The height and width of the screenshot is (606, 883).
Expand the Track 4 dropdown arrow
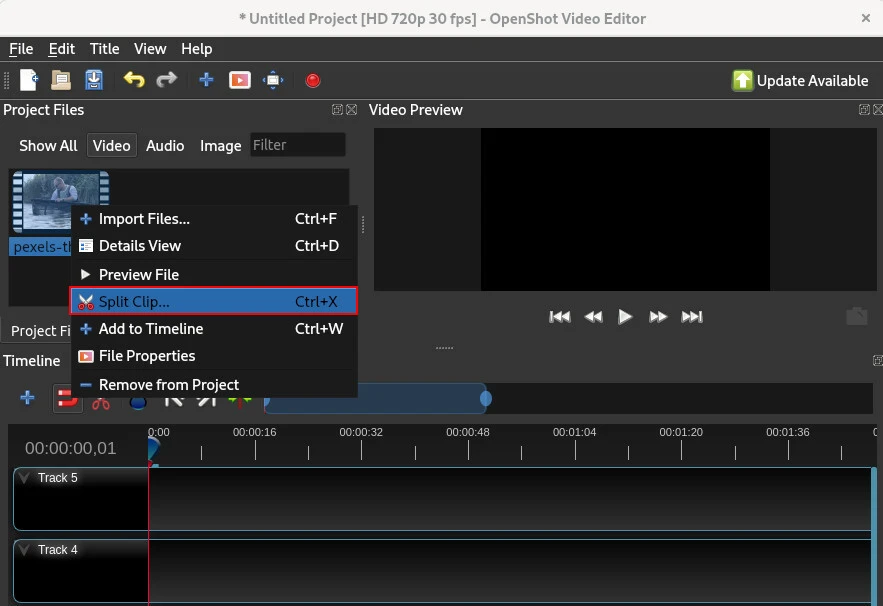coord(25,550)
